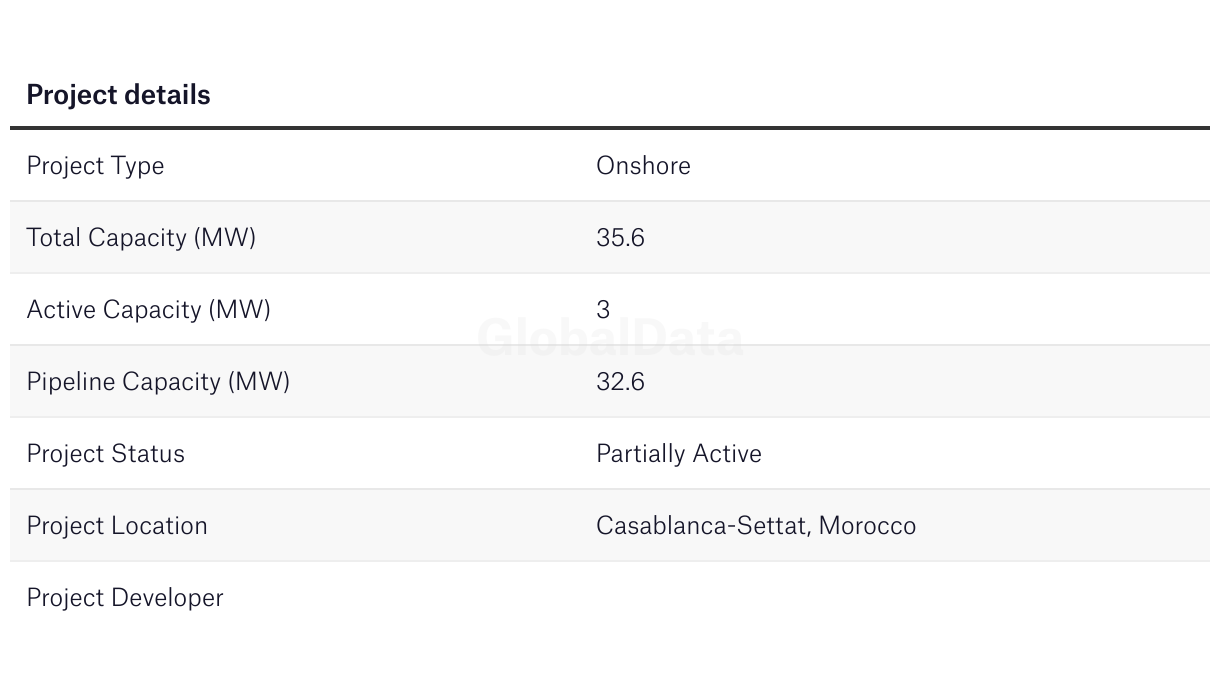Click the active capacity value 3
Screen dimensions: 1220x674
pos(603,310)
